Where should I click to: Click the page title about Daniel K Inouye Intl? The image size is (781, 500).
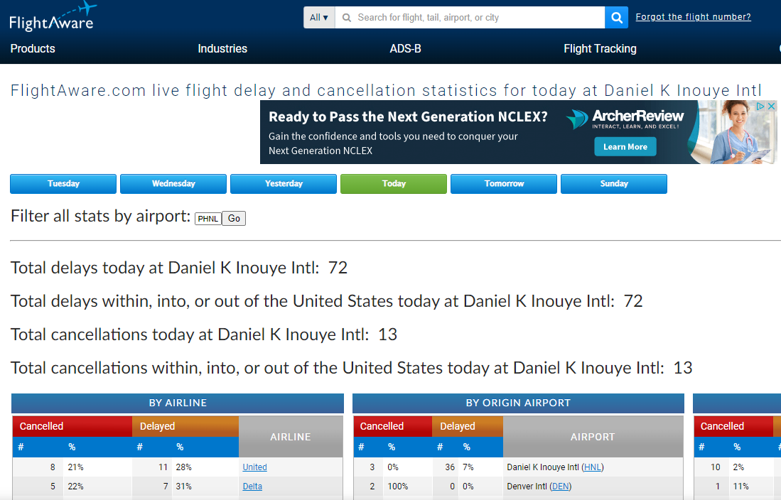click(x=386, y=91)
